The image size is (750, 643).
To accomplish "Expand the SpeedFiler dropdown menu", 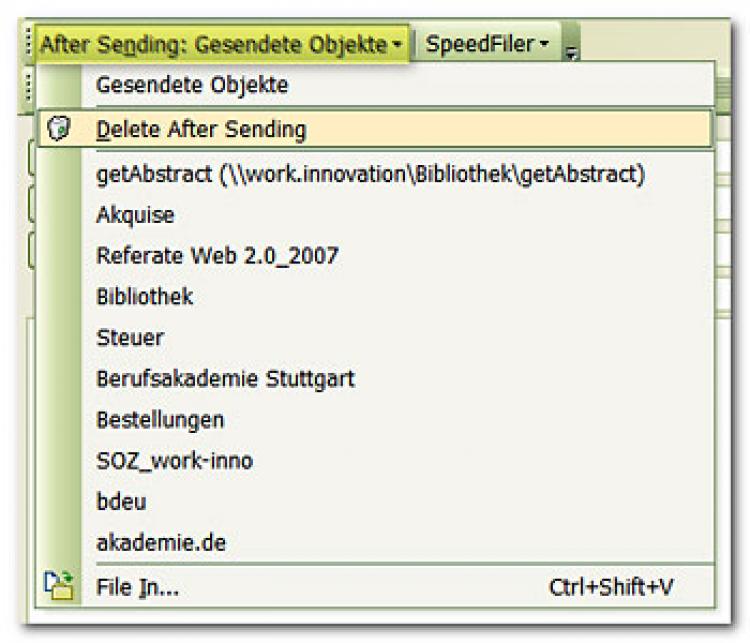I will (x=487, y=45).
